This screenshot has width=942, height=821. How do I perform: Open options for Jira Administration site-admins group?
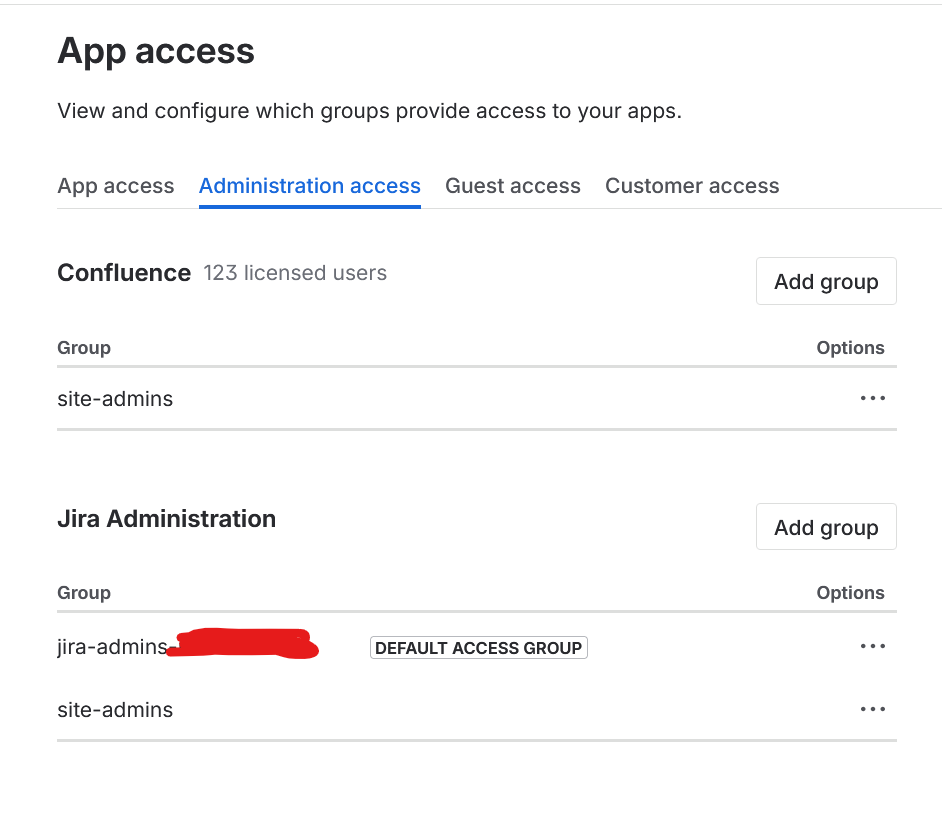tap(872, 709)
